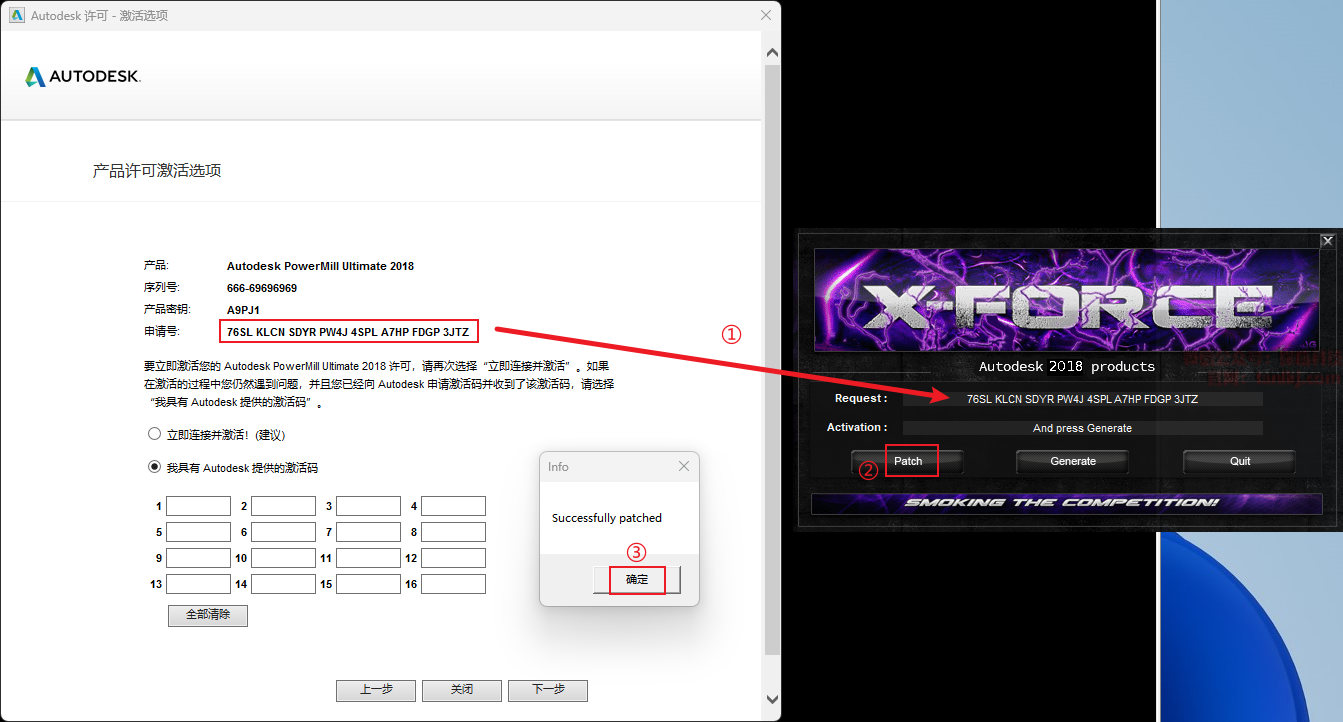
Task: Click the vertical scrollbar thumb in Autodesk window
Action: 771,360
